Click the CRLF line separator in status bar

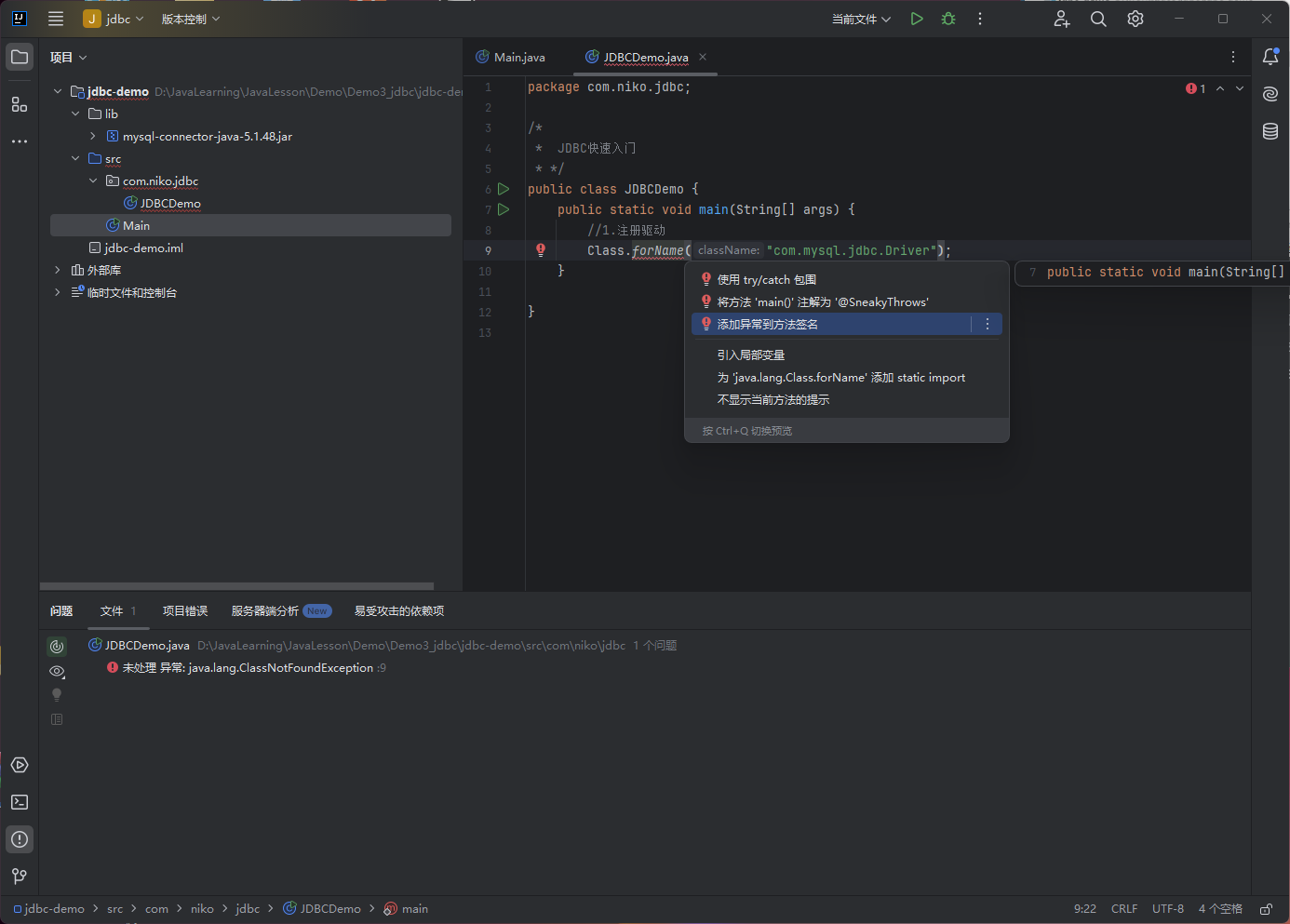(1124, 909)
